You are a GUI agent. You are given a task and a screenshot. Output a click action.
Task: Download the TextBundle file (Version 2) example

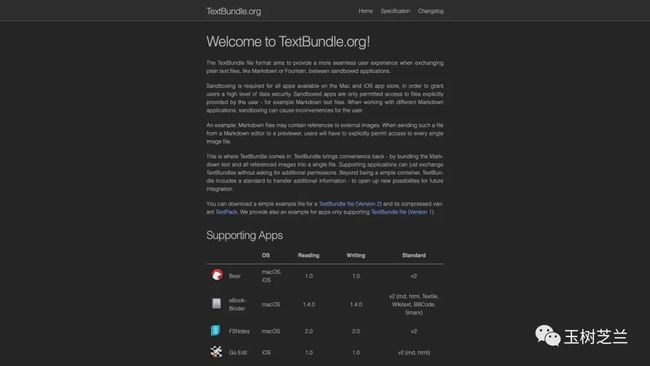tap(350, 204)
